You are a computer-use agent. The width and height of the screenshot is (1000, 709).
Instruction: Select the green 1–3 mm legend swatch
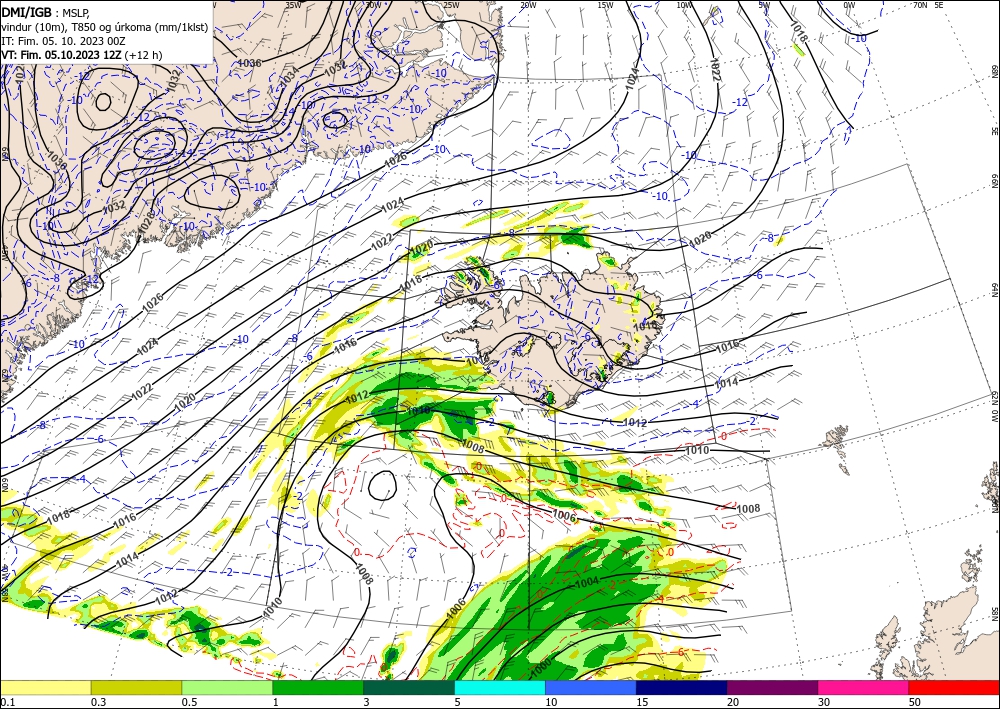[318, 687]
